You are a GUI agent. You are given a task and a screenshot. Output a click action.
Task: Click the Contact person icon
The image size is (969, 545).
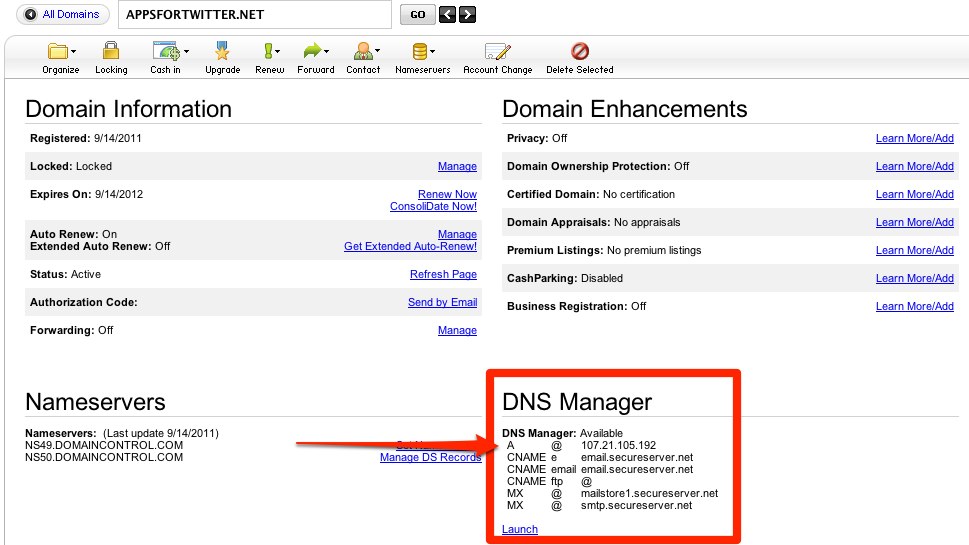pos(363,51)
